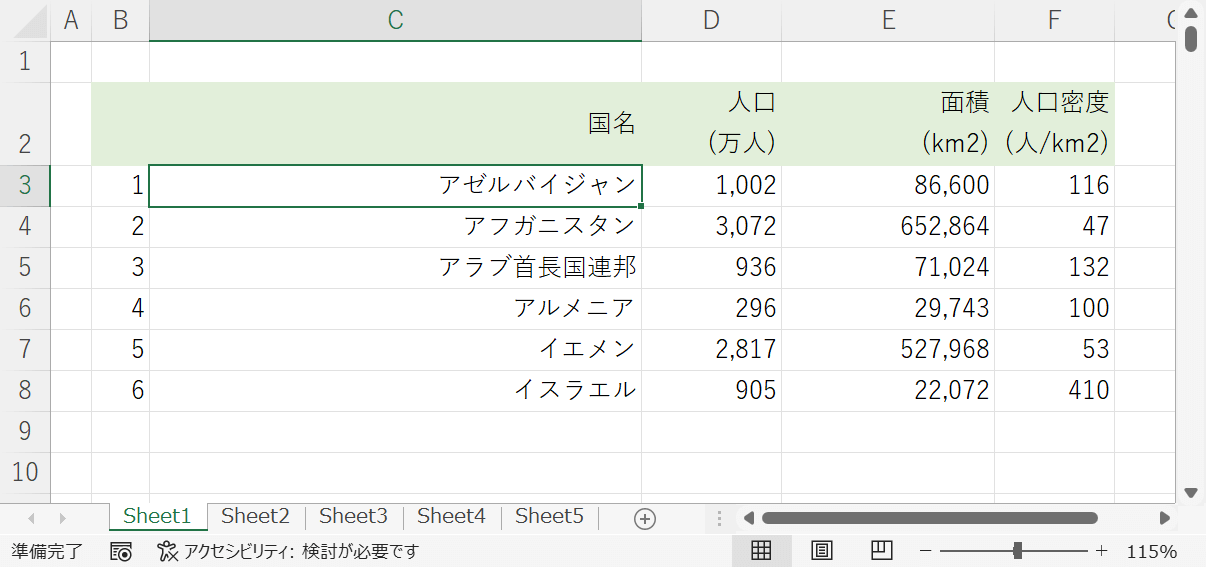Select row 5 header
This screenshot has width=1206, height=567.
[x=25, y=267]
